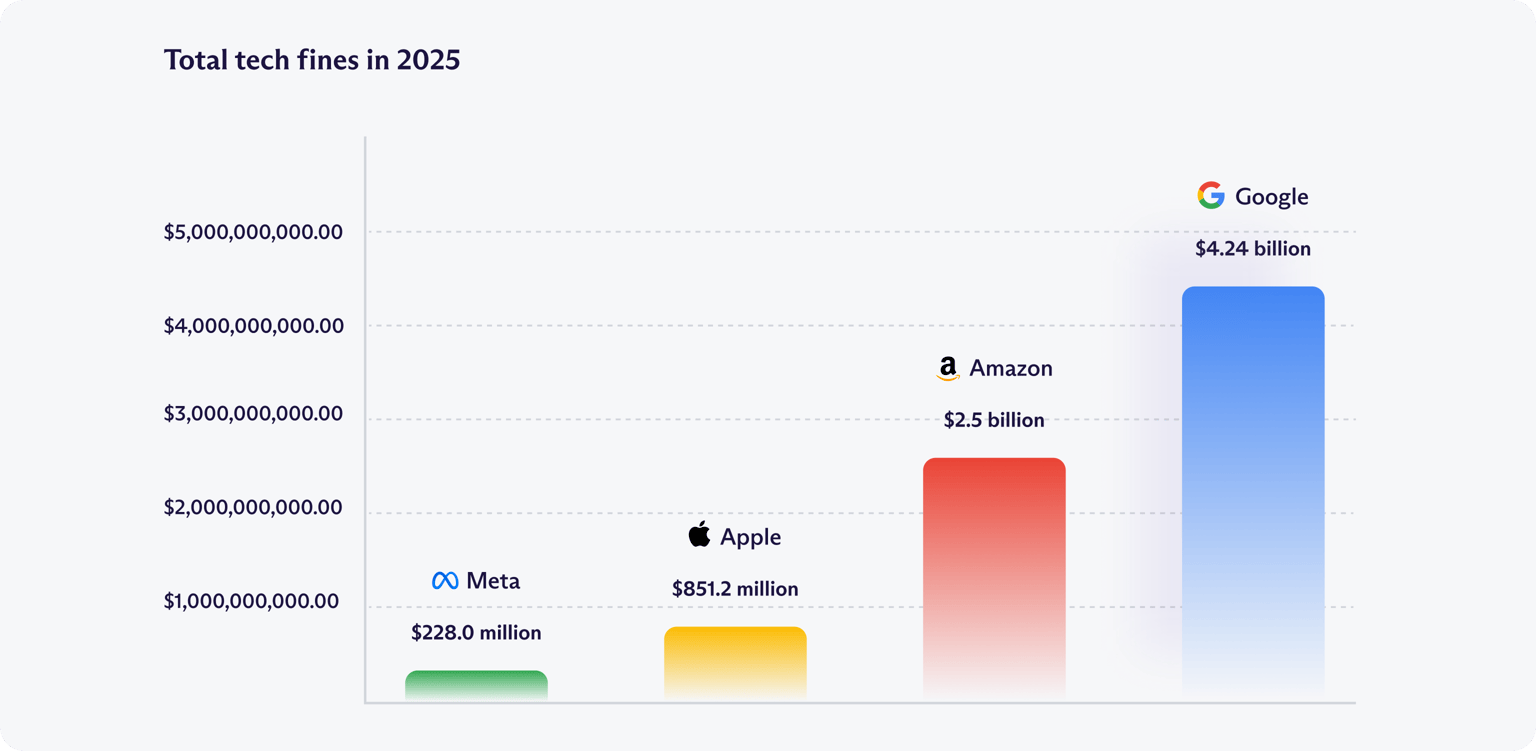The image size is (1536, 751).
Task: Select the green Meta bar
Action: click(x=476, y=685)
